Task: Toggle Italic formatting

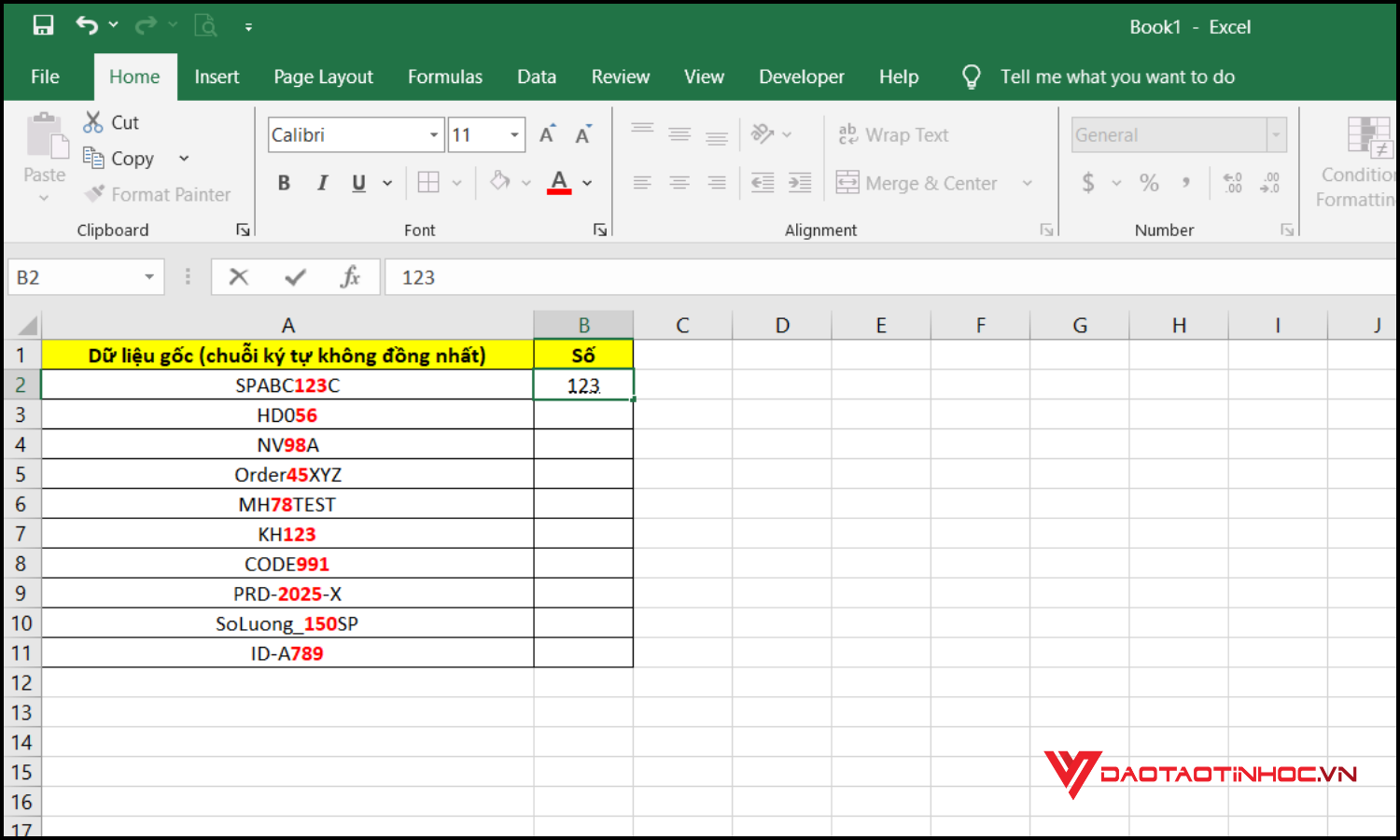Action: coord(322,183)
